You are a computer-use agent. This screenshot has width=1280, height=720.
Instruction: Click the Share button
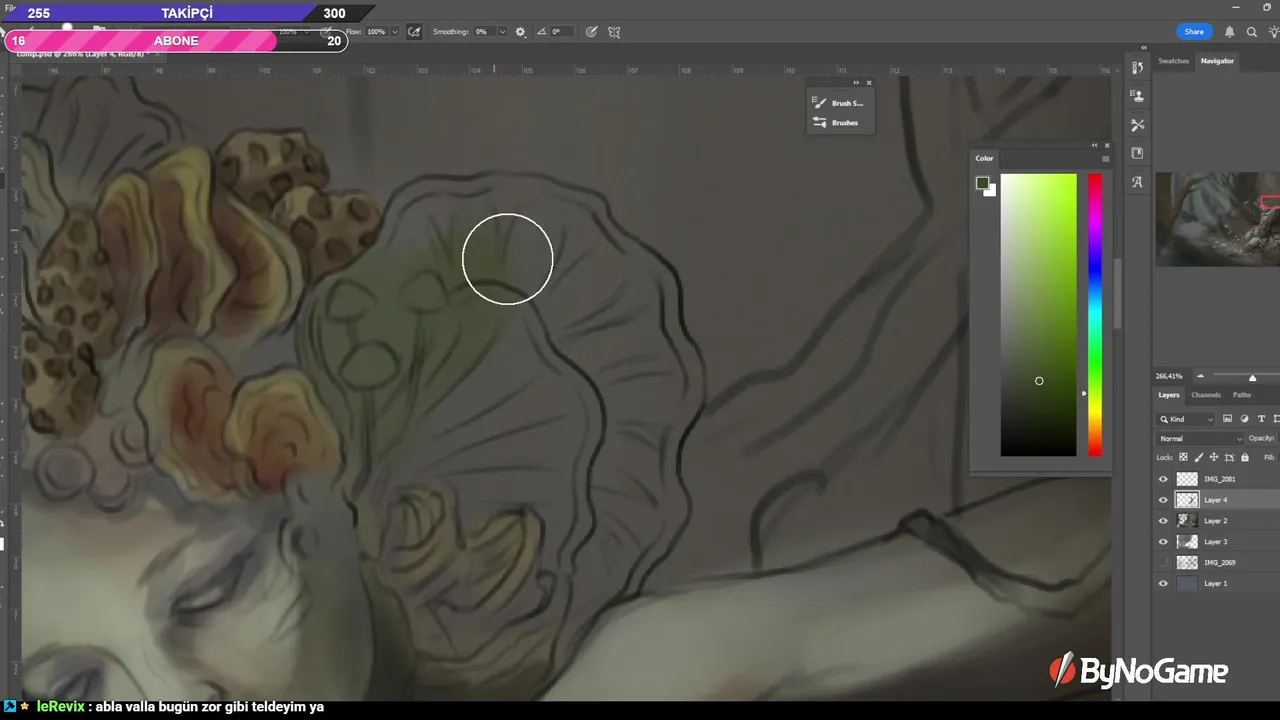pos(1194,32)
